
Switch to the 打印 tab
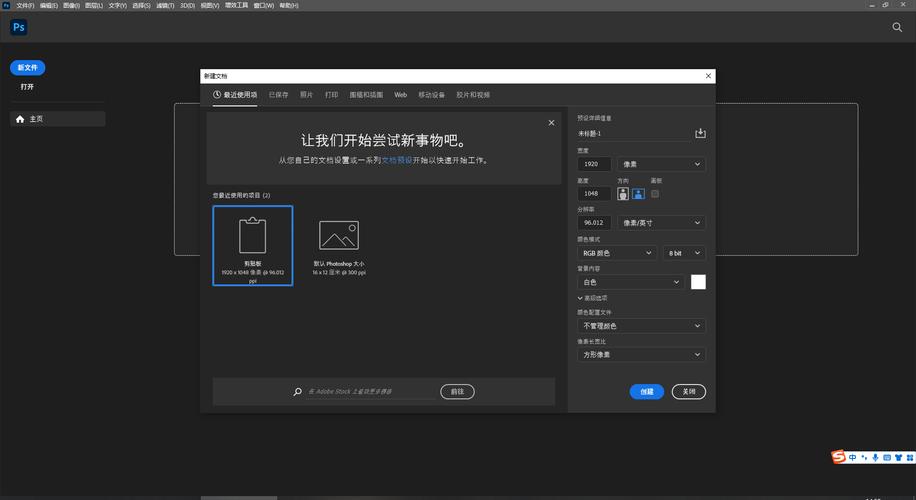331,95
